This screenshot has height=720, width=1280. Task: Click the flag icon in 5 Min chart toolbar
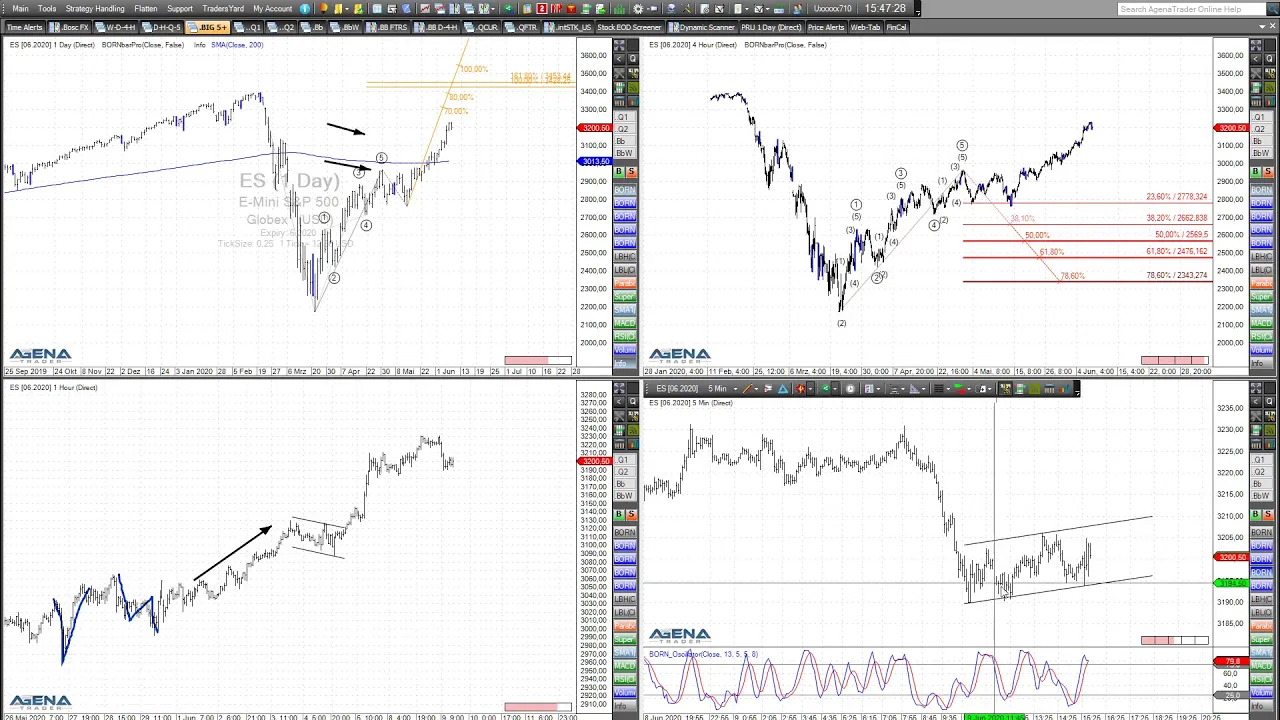coord(768,389)
